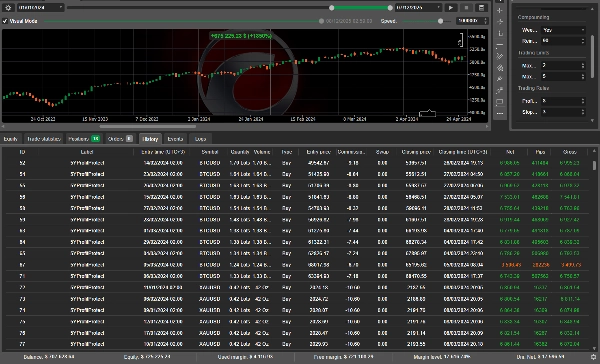Click the save results icon beside stop

pyautogui.click(x=481, y=7)
